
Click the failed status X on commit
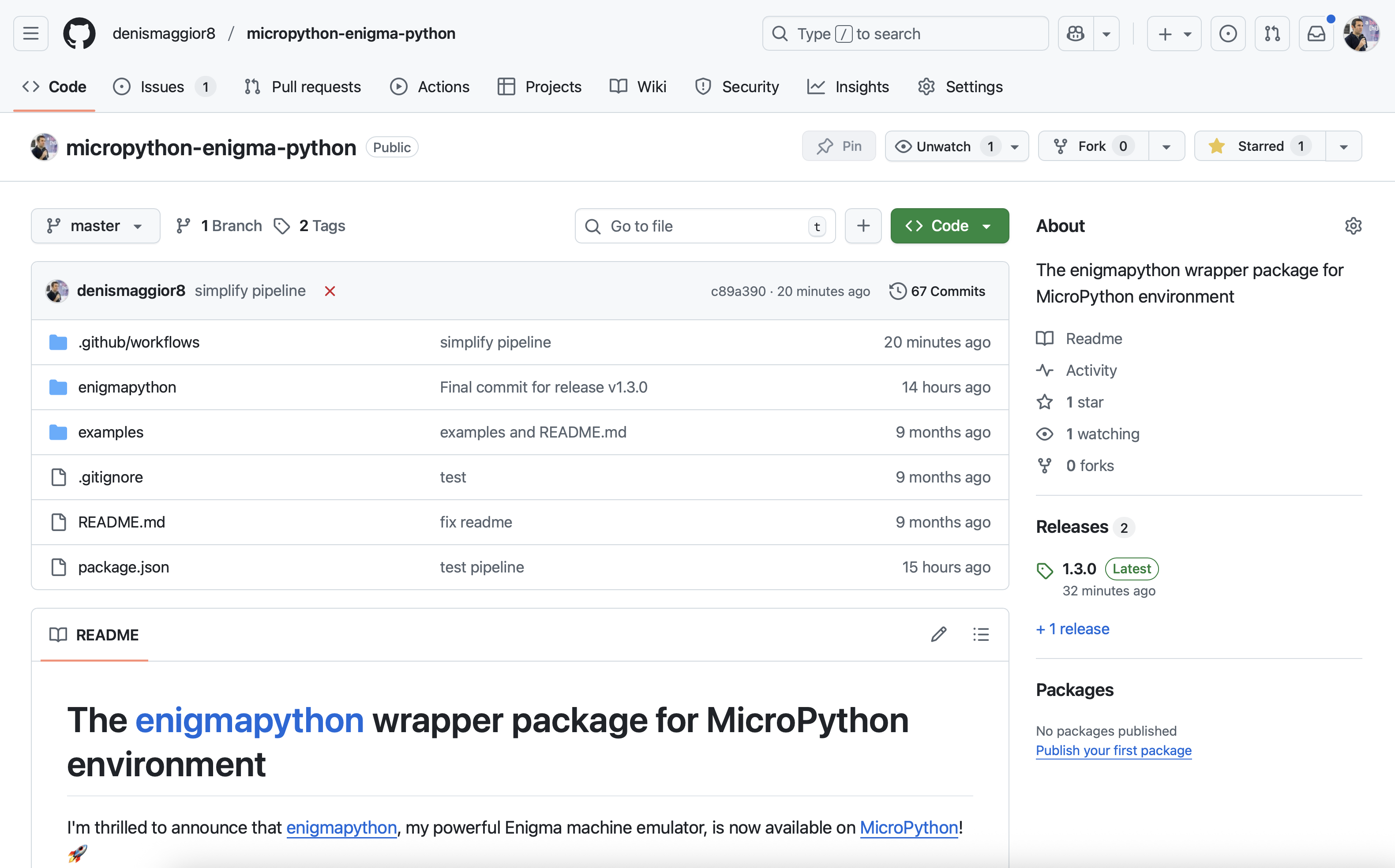coord(330,291)
